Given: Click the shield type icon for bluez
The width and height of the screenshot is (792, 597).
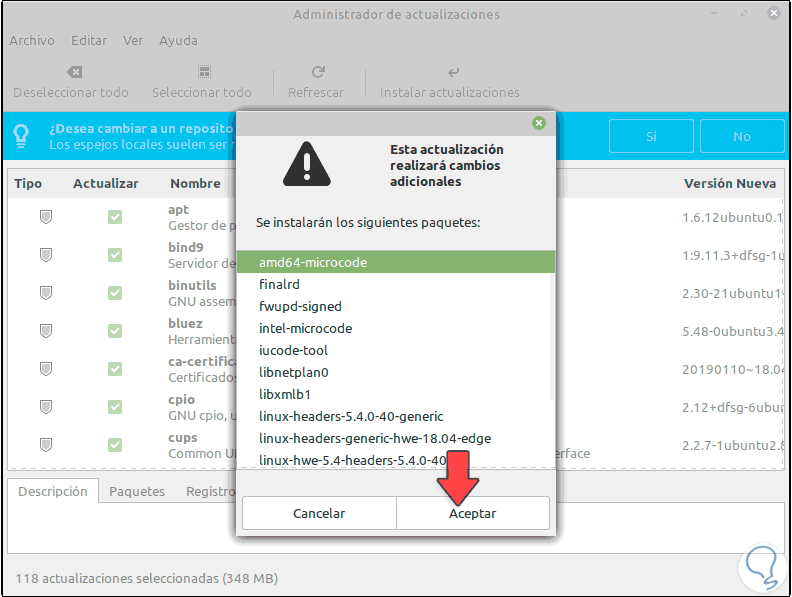Looking at the screenshot, I should [x=46, y=331].
